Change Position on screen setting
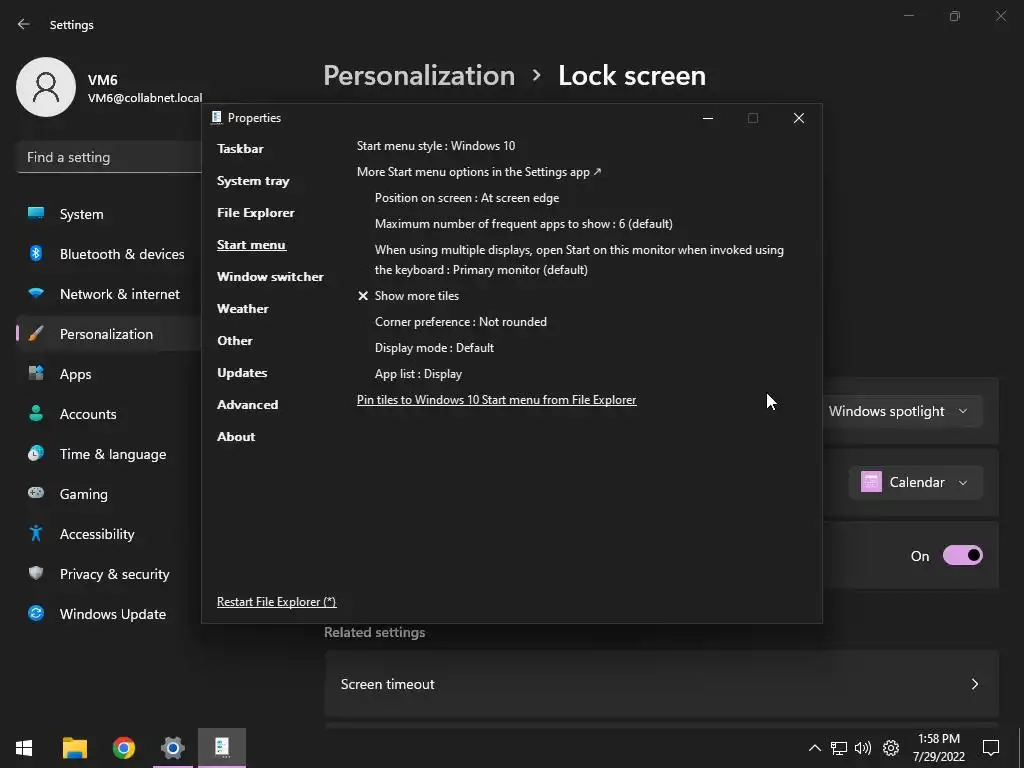Screen dimensions: 1024x768 [x=467, y=198]
